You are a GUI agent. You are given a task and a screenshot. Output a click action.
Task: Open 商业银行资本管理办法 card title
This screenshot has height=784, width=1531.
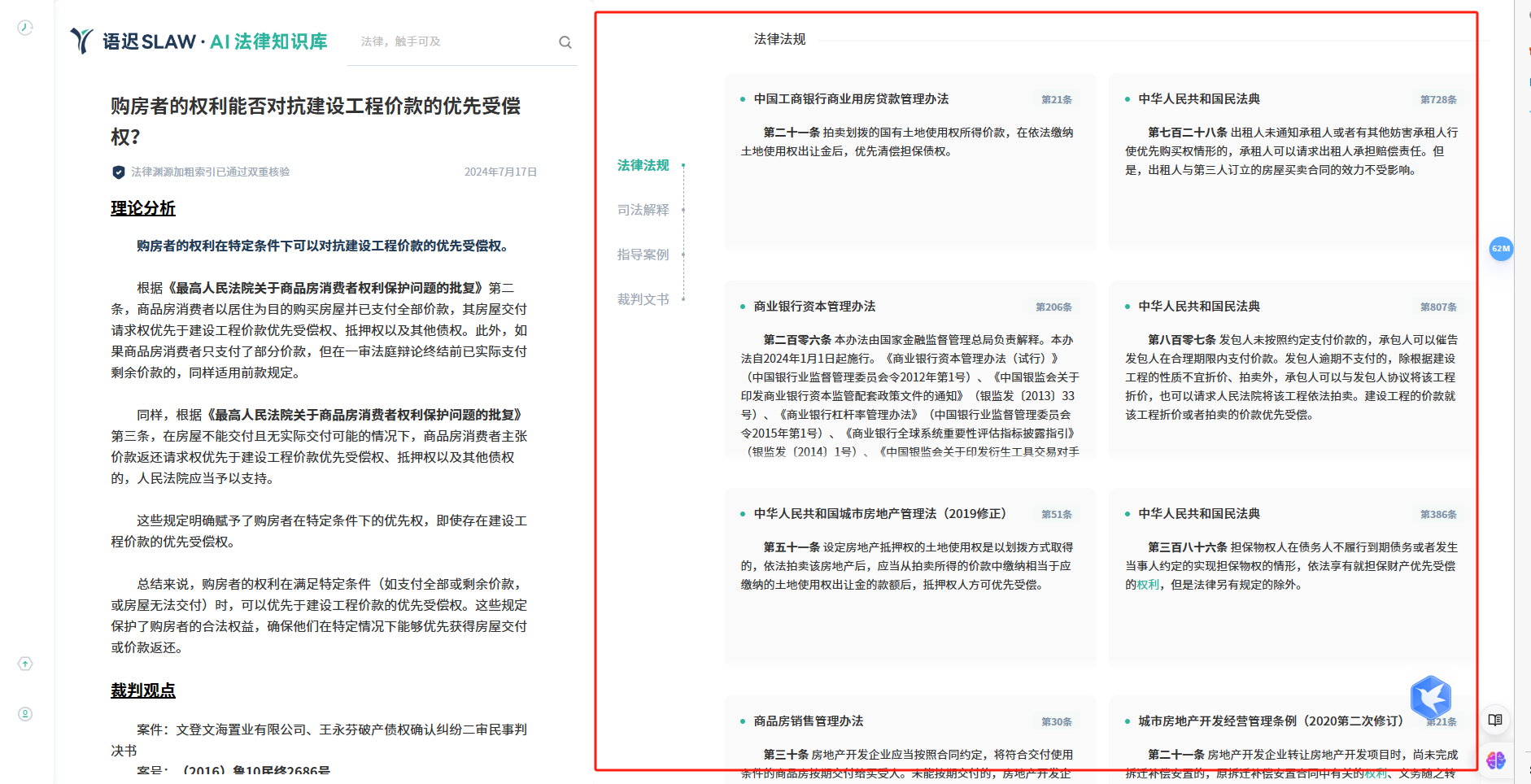pos(814,307)
